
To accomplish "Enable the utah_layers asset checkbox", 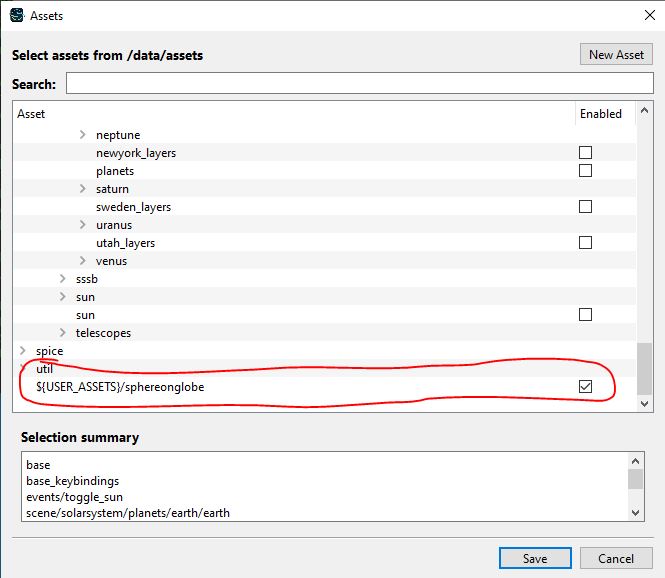I will tap(585, 243).
